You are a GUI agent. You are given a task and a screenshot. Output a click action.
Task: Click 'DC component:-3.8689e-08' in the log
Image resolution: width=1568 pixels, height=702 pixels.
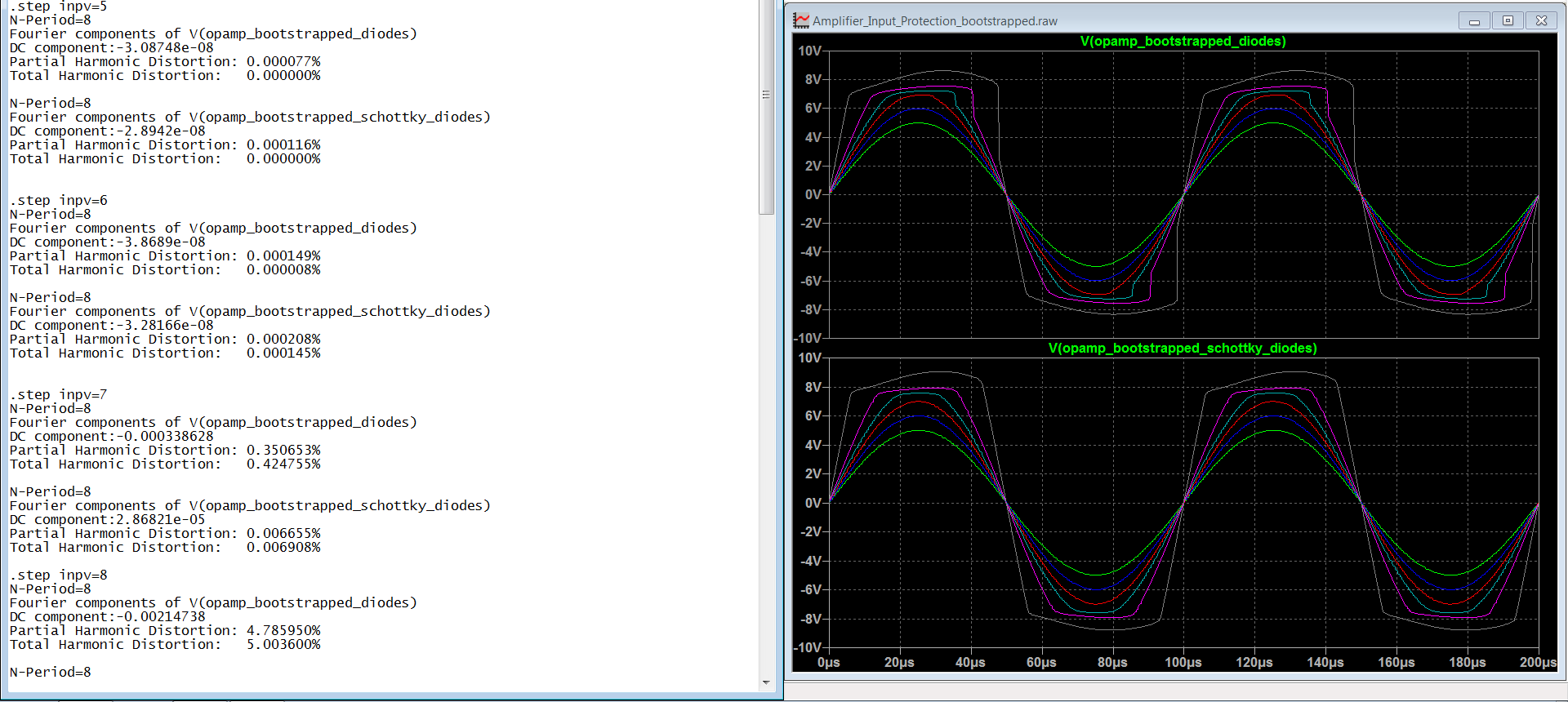(108, 242)
